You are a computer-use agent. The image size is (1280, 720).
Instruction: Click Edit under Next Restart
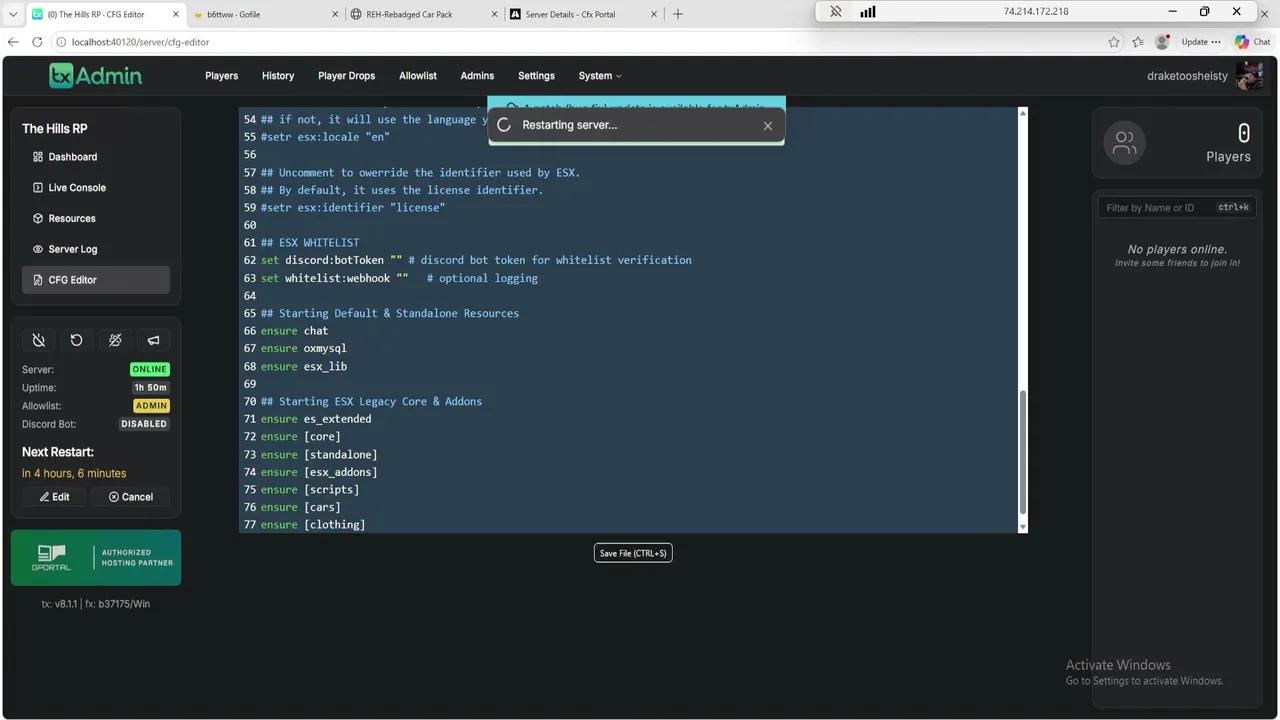(x=55, y=497)
